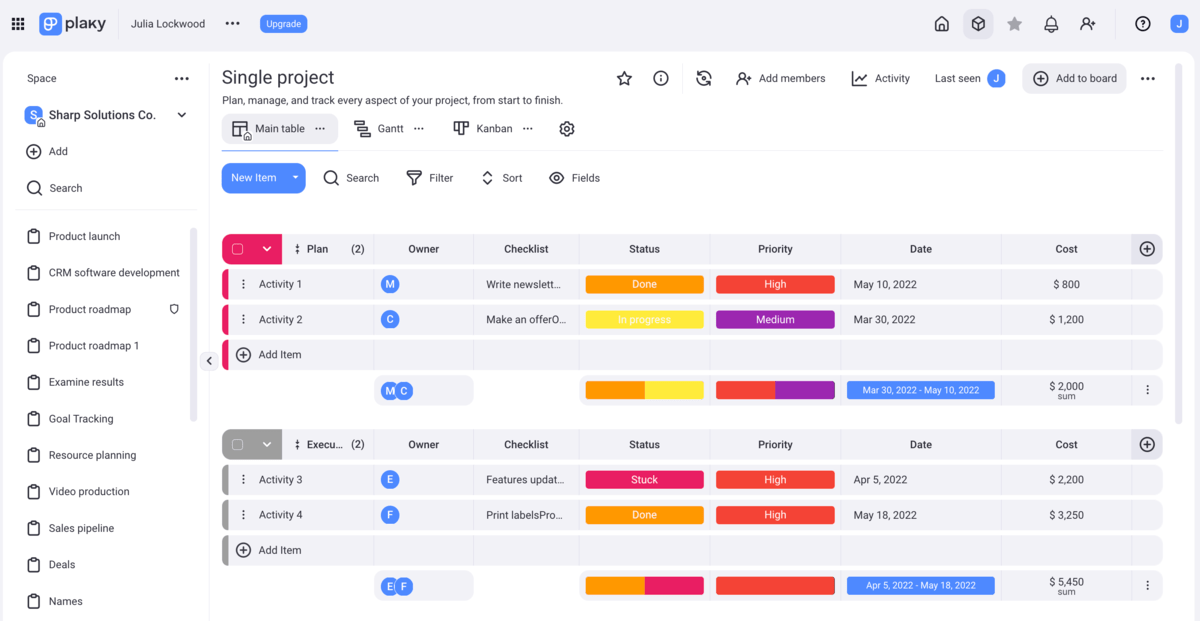This screenshot has width=1200, height=621.
Task: Open Plan summary row options dots
Action: click(1147, 390)
